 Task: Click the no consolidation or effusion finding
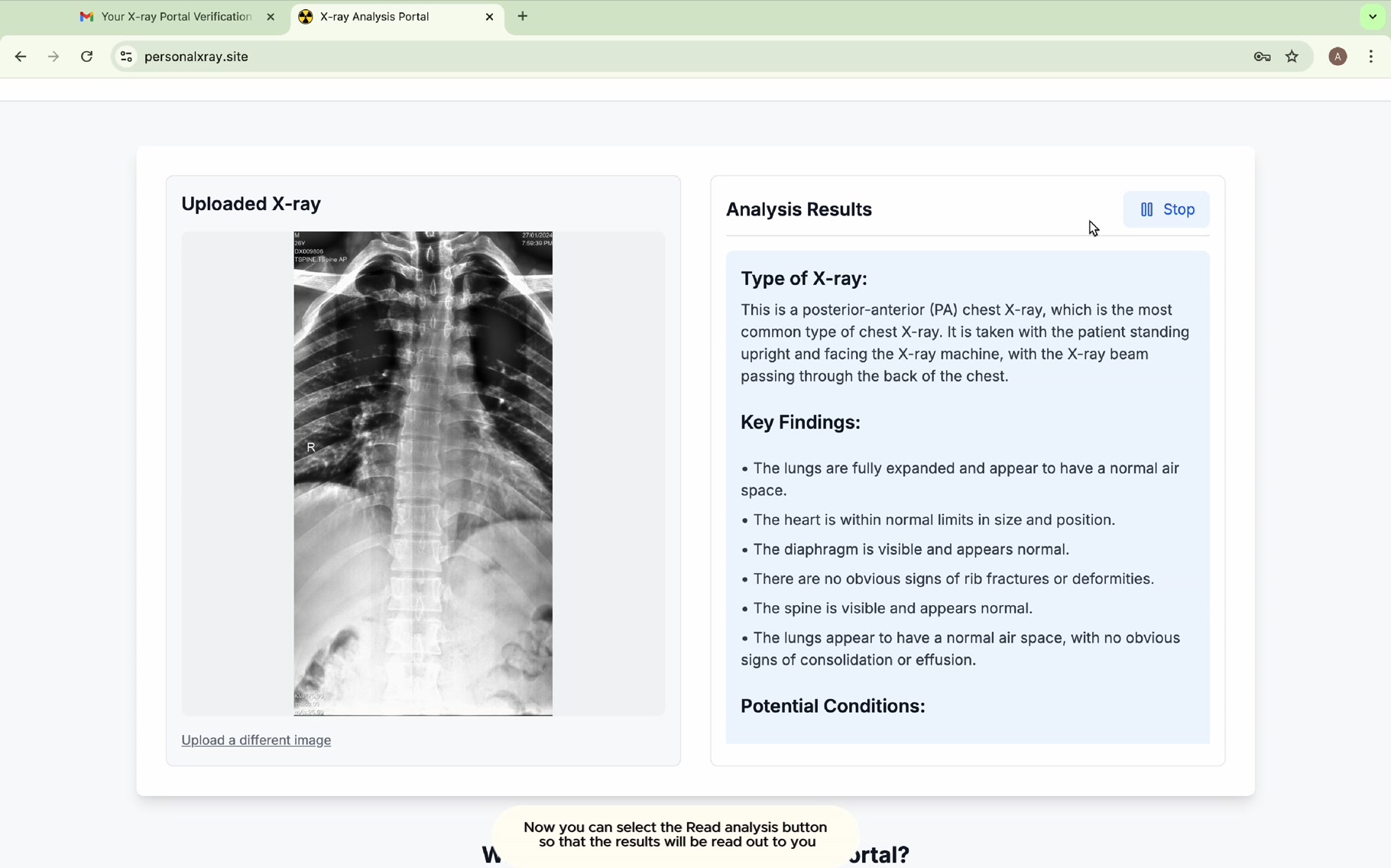960,649
